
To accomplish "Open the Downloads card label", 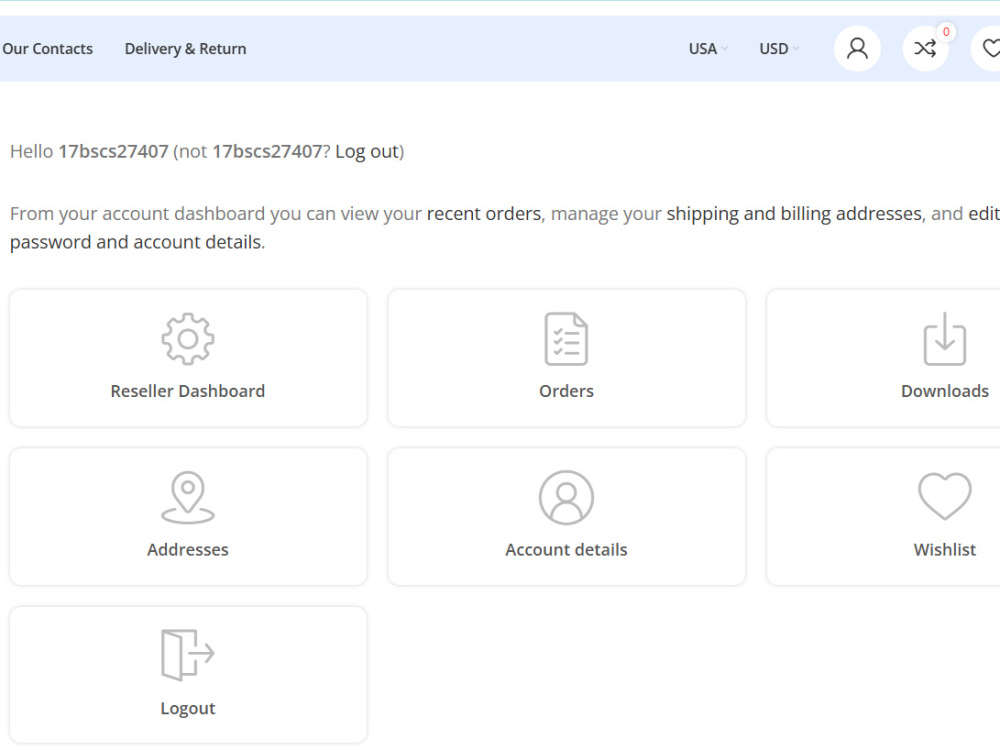I will coord(945,391).
